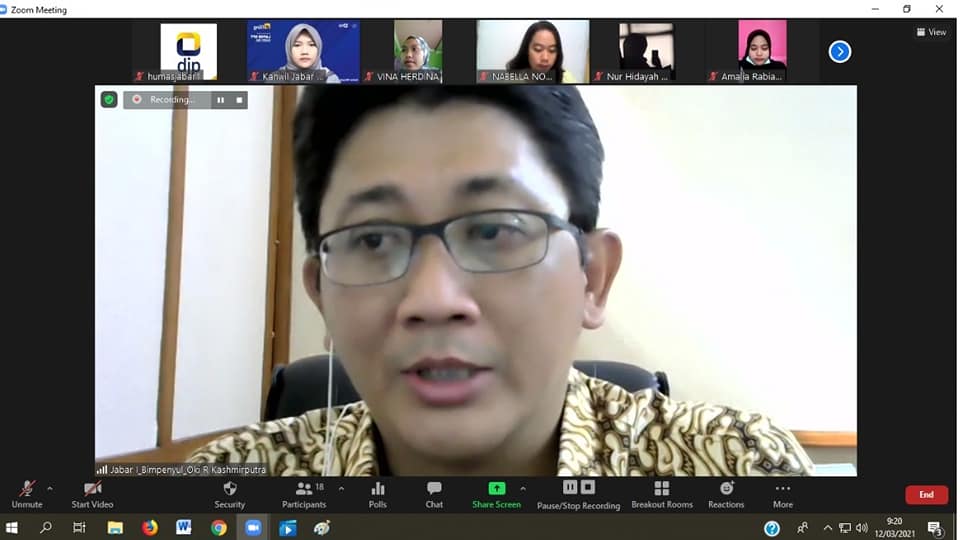Viewport: 960px width, 540px height.
Task: Click the green Share Screen icon
Action: pos(496,489)
